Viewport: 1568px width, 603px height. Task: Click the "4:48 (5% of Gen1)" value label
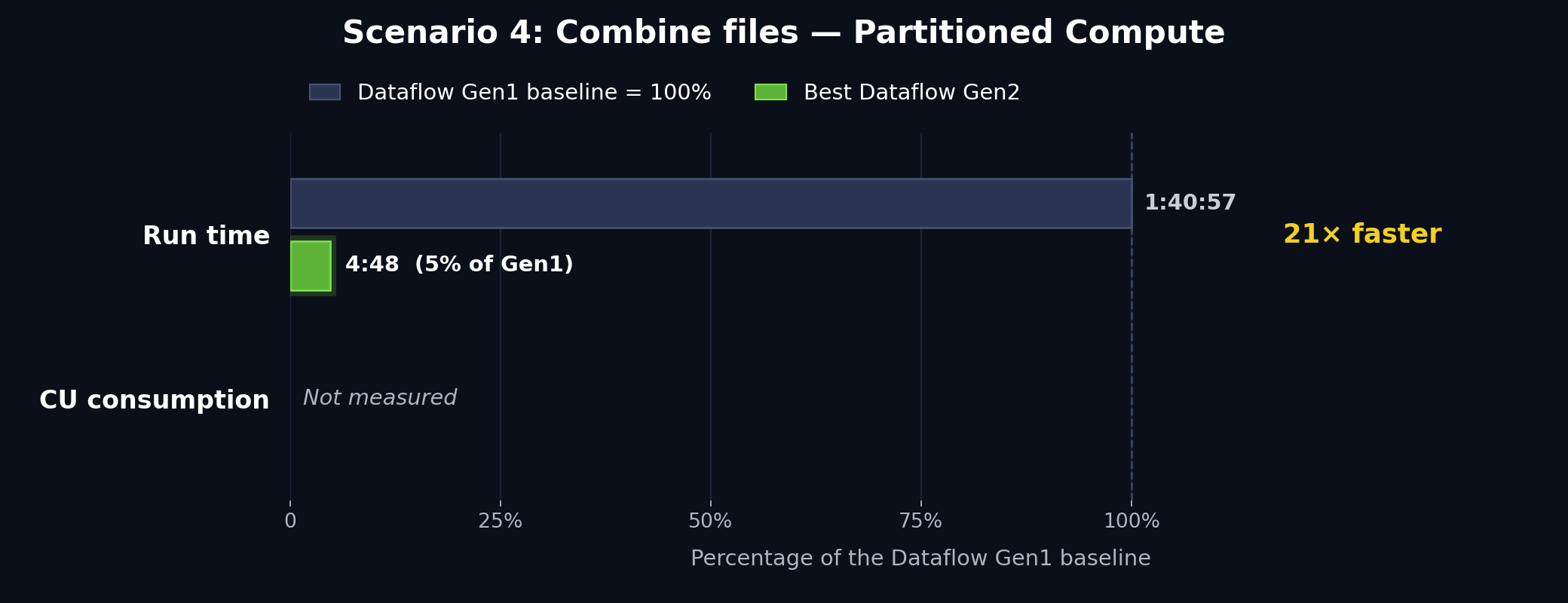459,265
